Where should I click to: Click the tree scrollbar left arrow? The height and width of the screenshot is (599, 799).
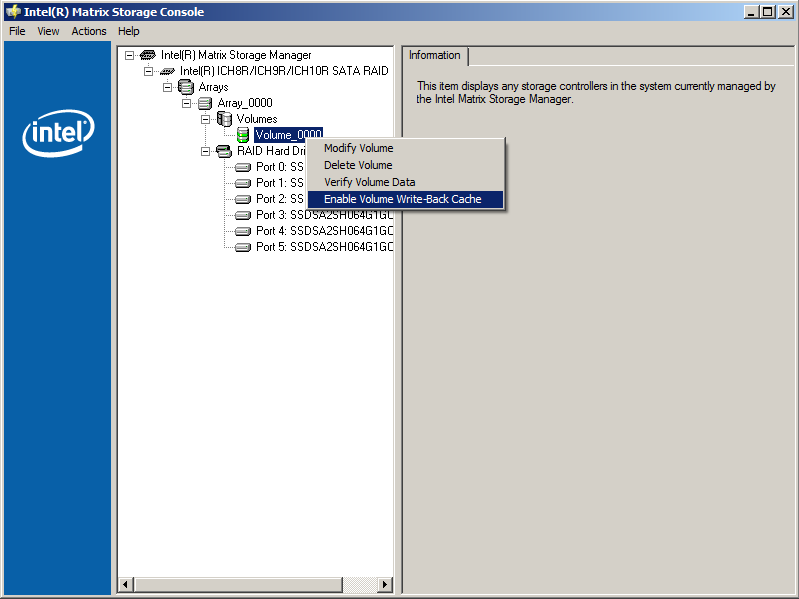(x=126, y=584)
